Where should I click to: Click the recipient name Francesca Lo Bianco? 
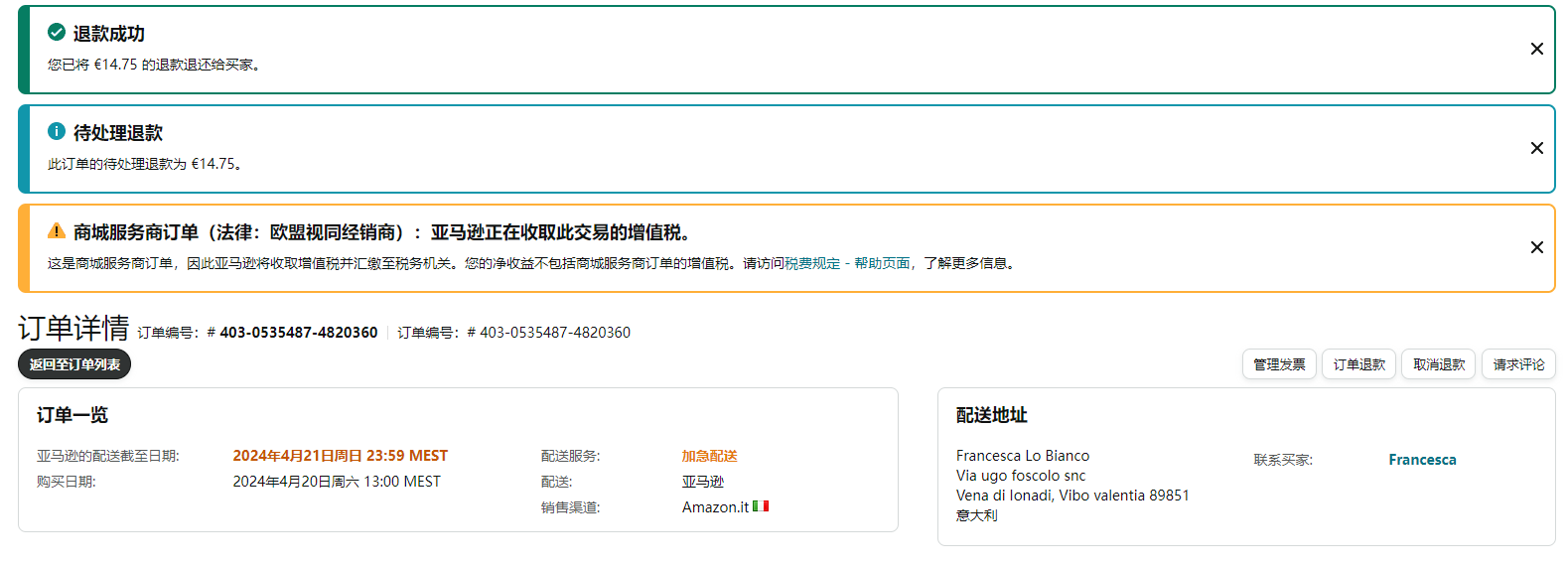tap(1022, 456)
